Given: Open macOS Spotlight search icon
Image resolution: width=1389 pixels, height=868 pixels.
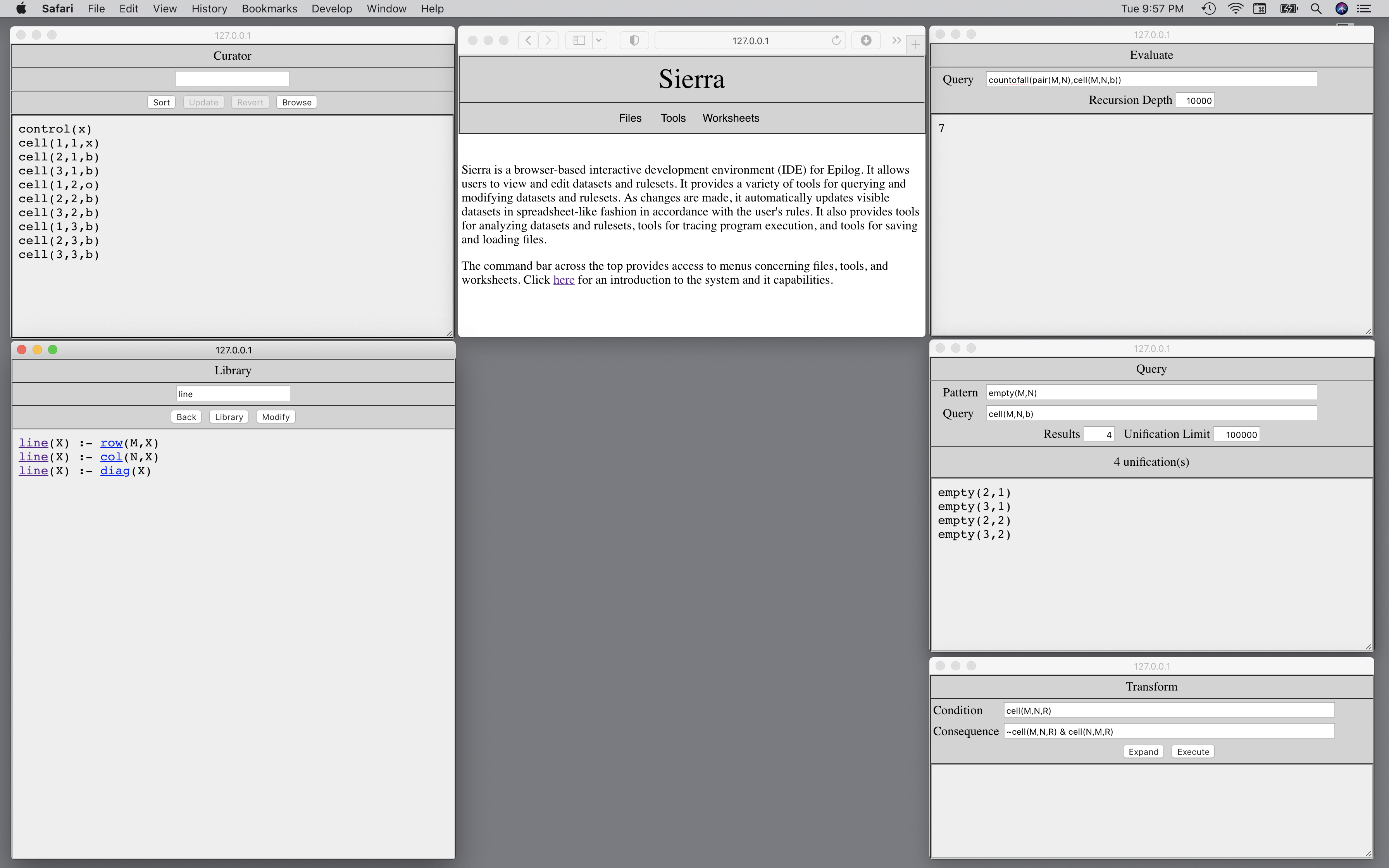Looking at the screenshot, I should coord(1316,9).
